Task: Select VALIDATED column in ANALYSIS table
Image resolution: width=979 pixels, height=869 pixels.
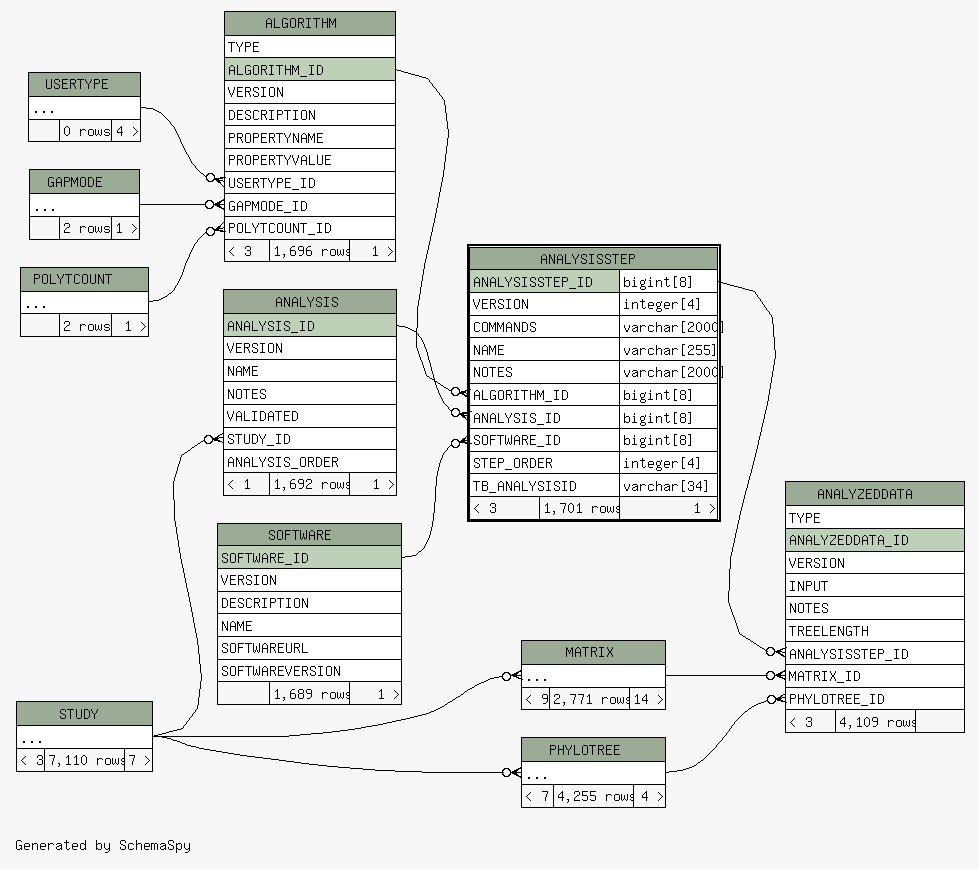Action: (x=310, y=416)
